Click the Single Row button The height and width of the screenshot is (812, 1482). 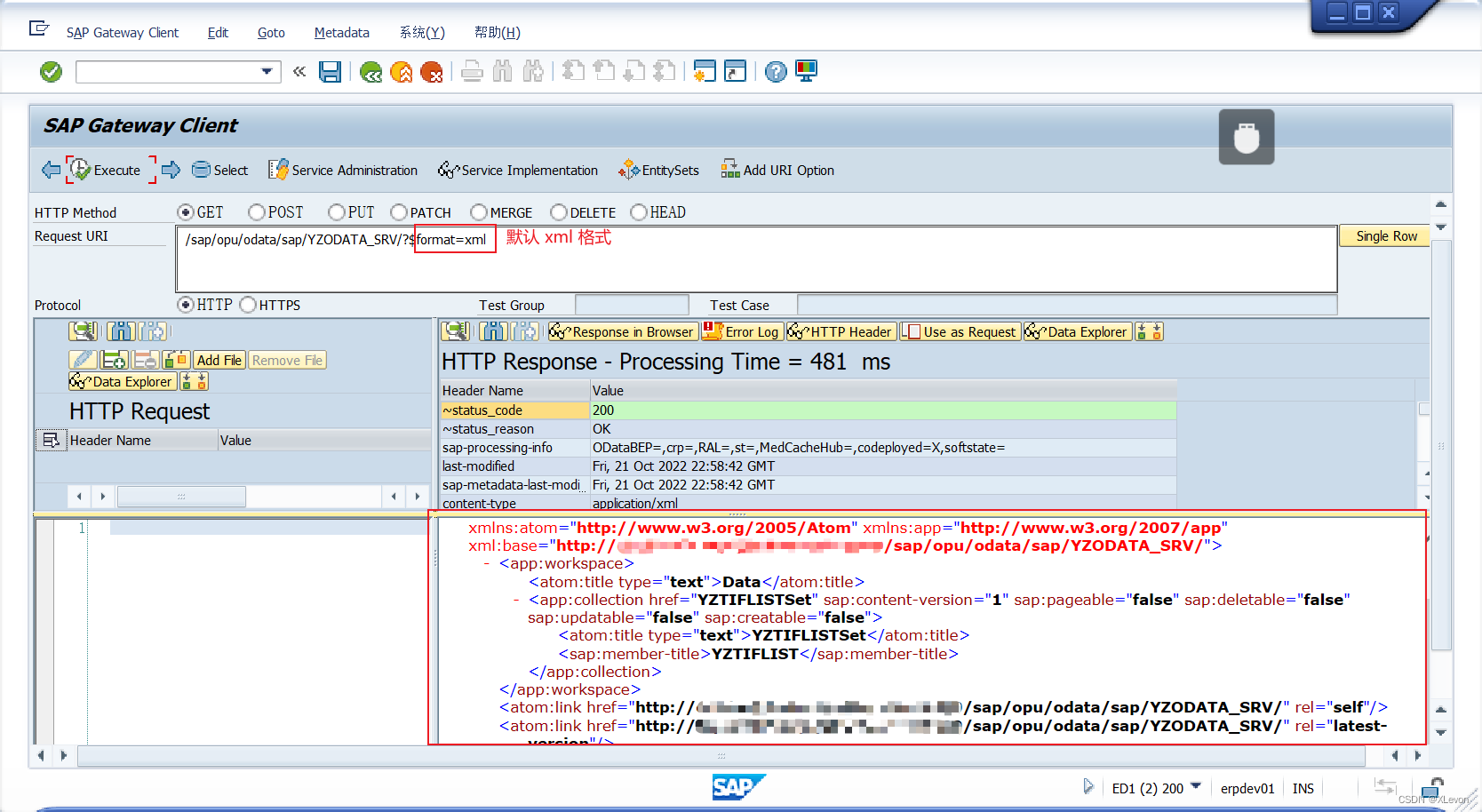(1386, 236)
